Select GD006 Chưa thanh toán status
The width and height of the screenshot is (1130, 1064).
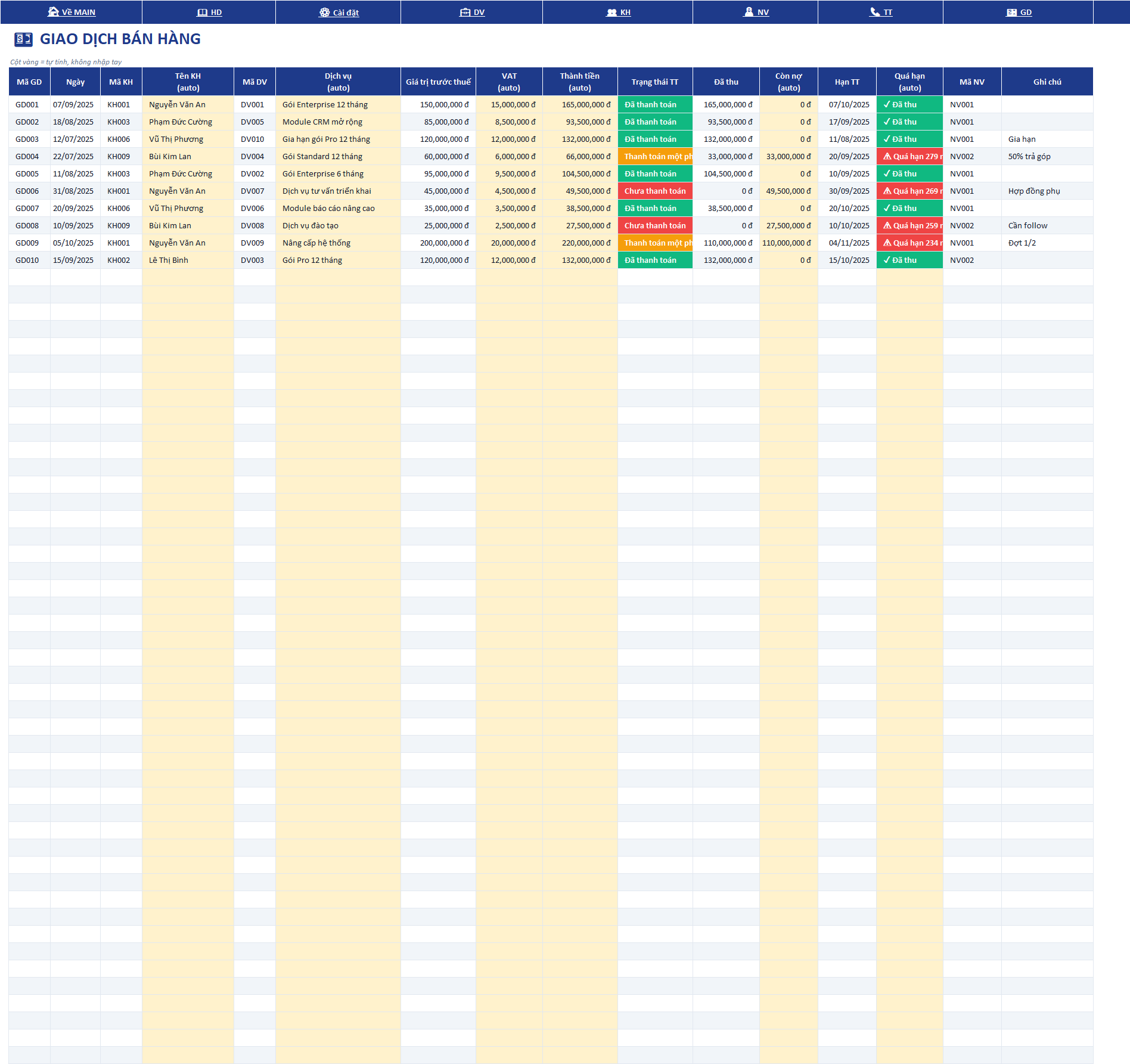tap(655, 191)
